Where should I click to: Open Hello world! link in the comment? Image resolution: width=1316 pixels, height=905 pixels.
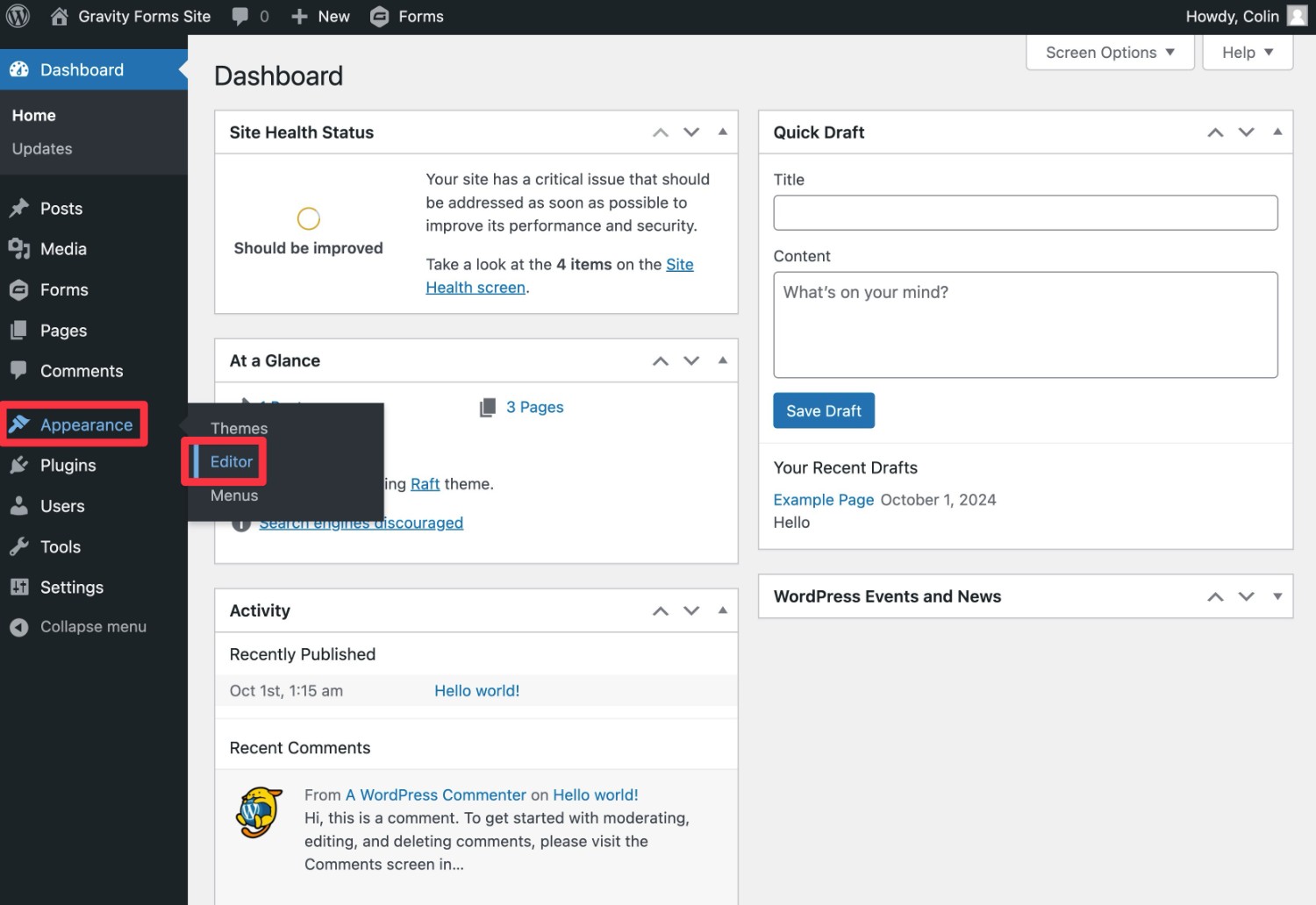tap(596, 795)
